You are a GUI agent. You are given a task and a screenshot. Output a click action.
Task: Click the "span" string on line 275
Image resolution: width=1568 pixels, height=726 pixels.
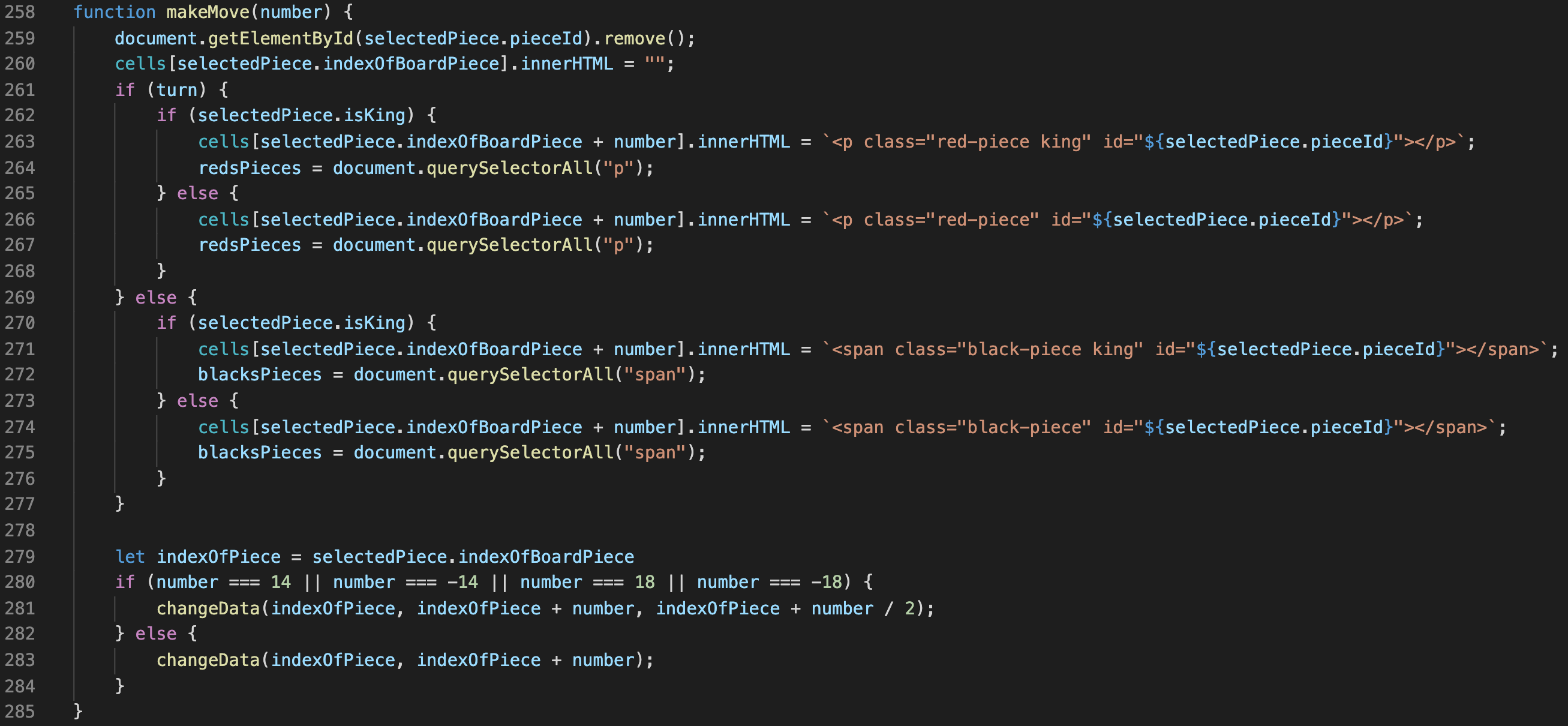[655, 452]
